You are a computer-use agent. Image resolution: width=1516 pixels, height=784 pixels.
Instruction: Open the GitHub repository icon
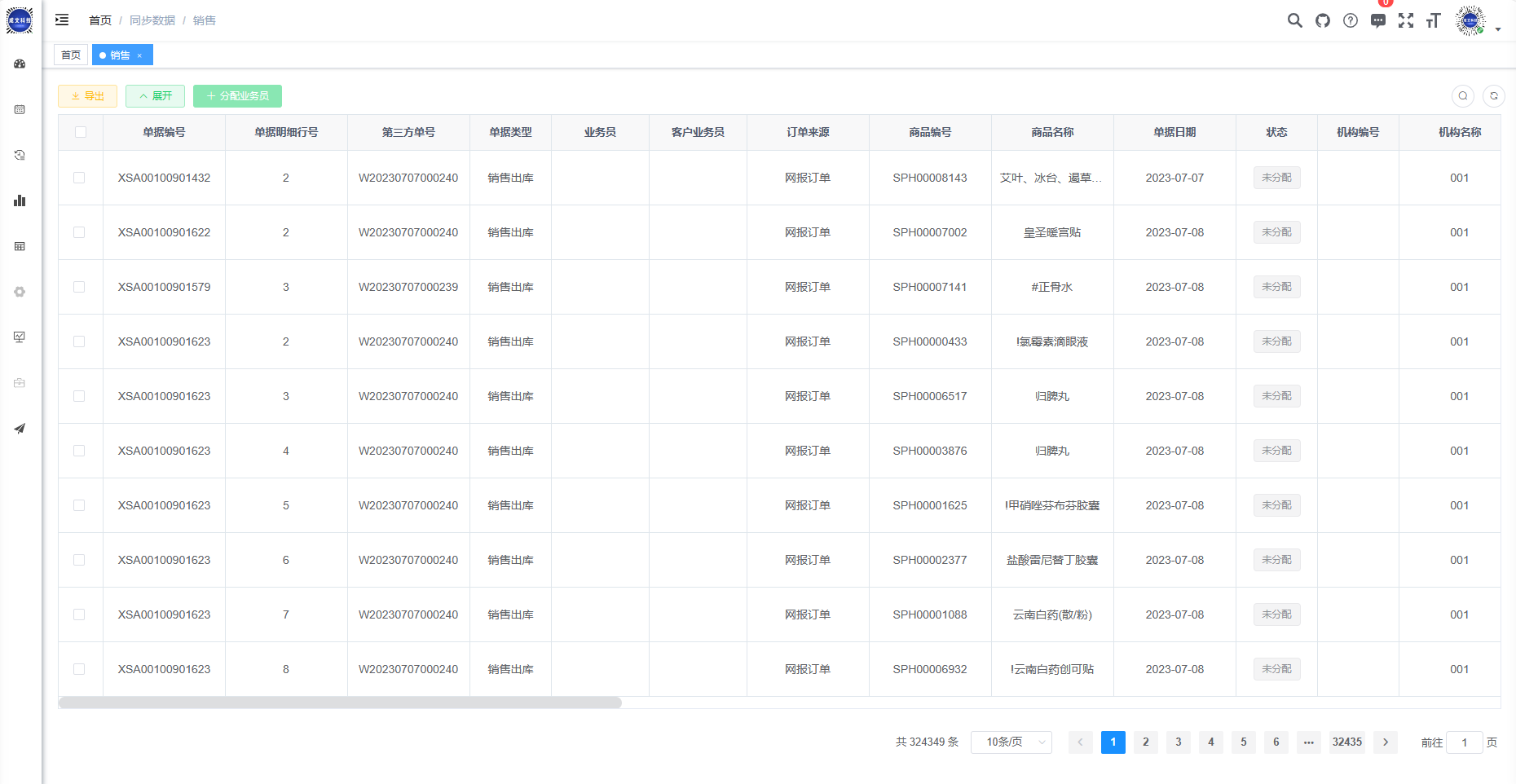click(x=1322, y=20)
